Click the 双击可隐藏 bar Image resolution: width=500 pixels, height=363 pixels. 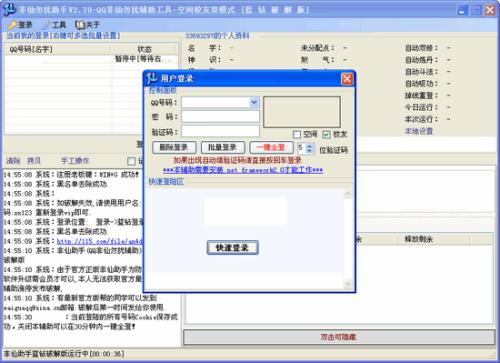[x=339, y=337]
